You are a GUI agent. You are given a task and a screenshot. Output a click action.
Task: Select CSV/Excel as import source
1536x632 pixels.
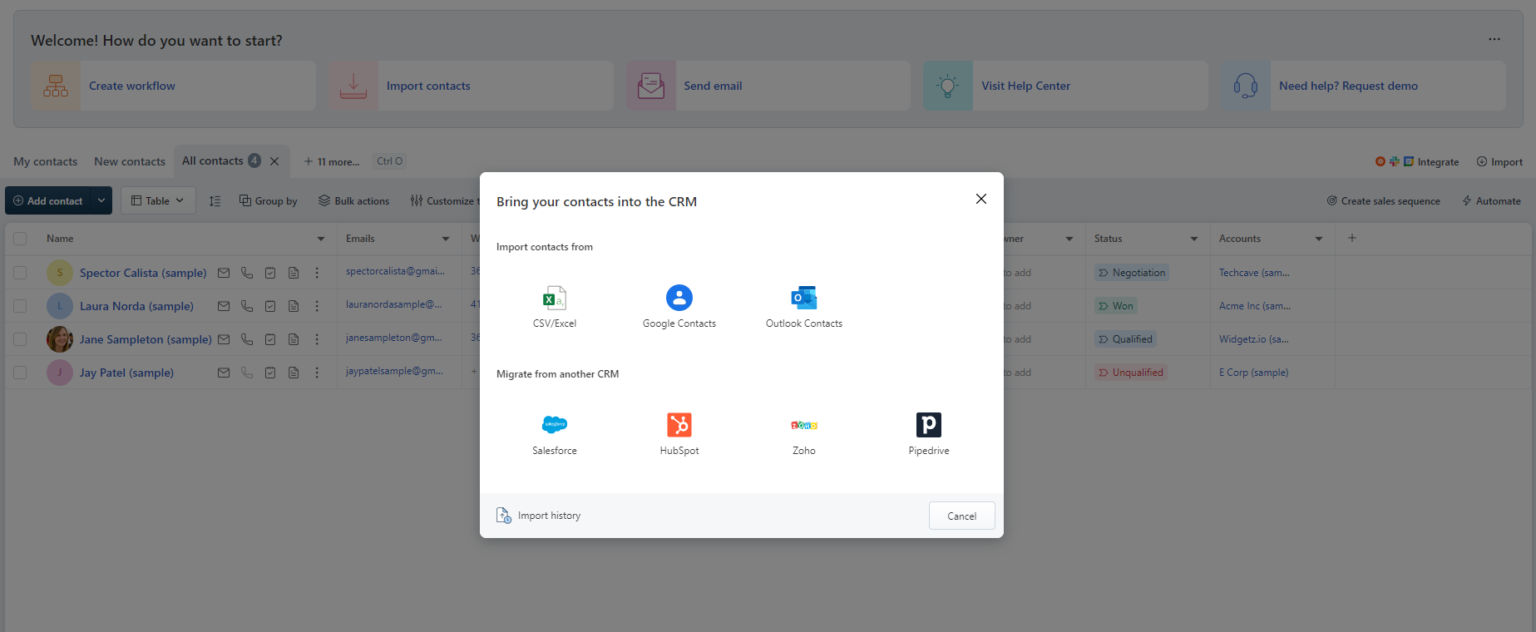click(x=554, y=305)
